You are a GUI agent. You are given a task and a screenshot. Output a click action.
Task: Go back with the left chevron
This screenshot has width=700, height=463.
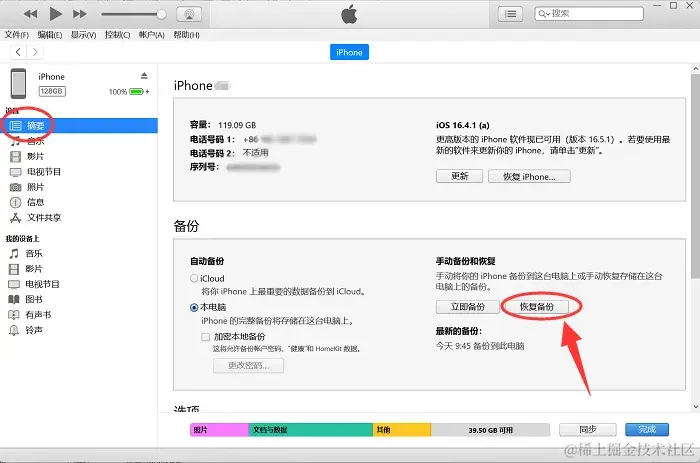coord(18,52)
